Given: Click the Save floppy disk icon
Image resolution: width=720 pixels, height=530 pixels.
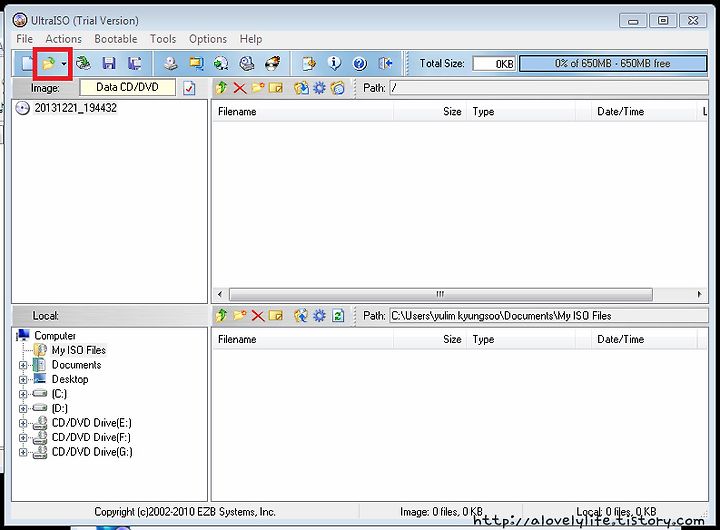Looking at the screenshot, I should click(109, 63).
